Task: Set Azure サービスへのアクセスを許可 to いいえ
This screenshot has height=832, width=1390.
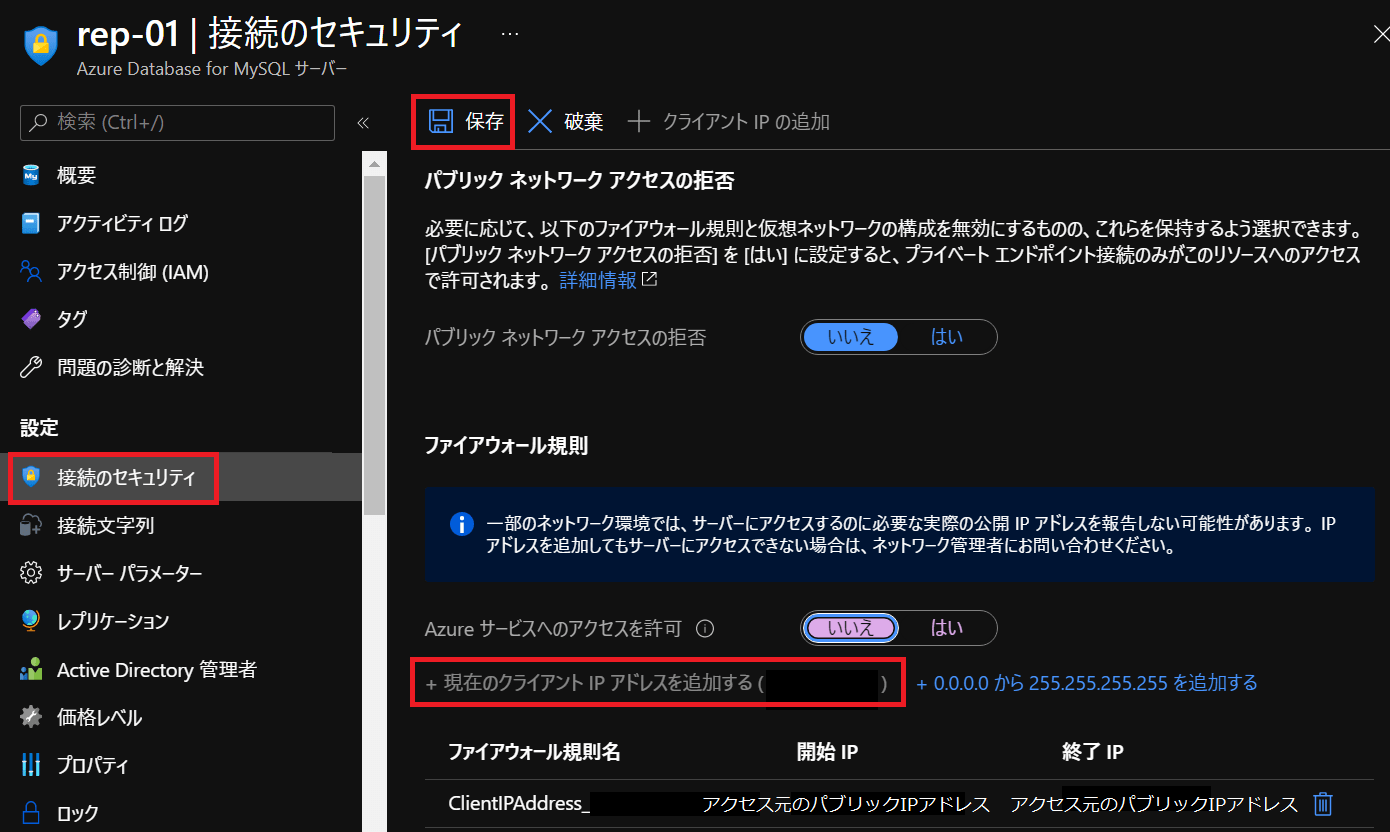Action: (851, 628)
